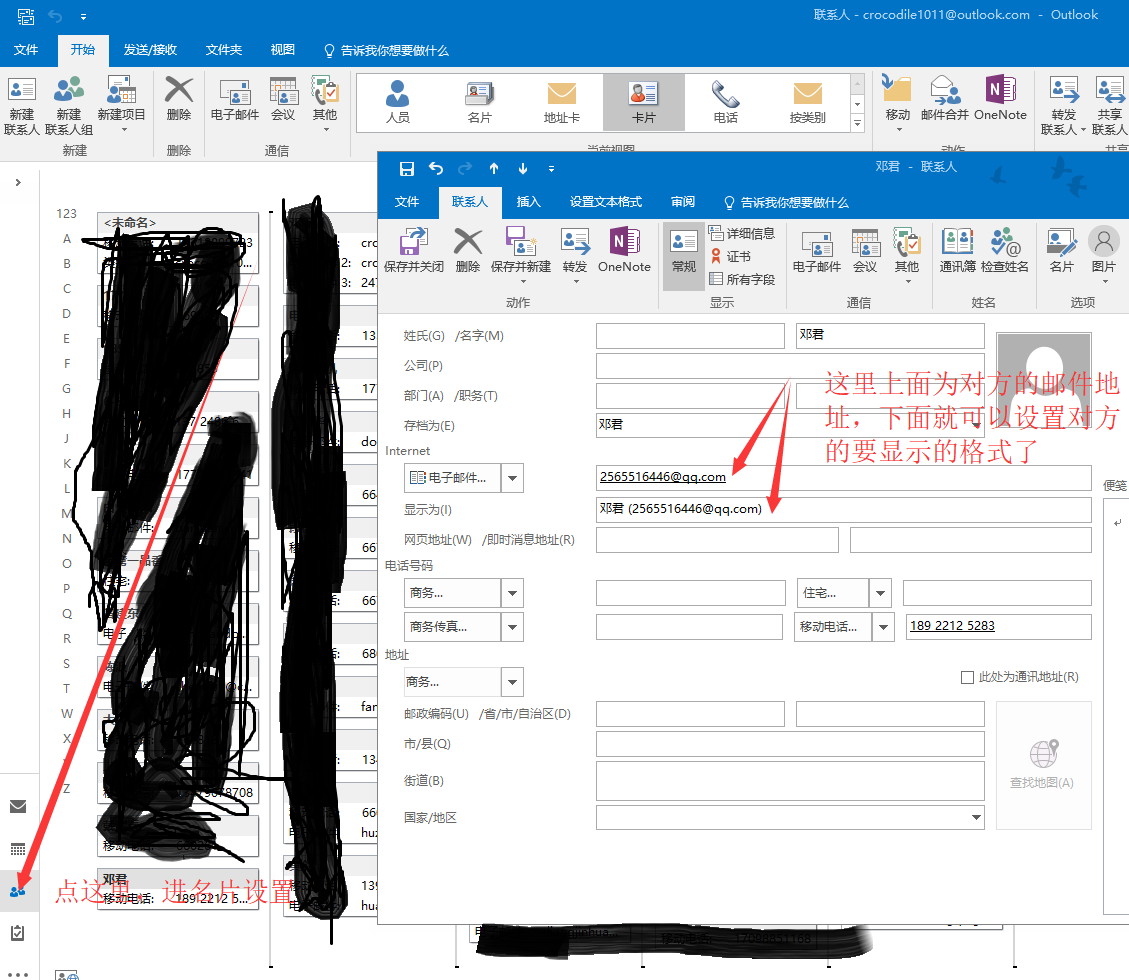Open the New Items menu
This screenshot has height=980, width=1129.
tap(121, 106)
